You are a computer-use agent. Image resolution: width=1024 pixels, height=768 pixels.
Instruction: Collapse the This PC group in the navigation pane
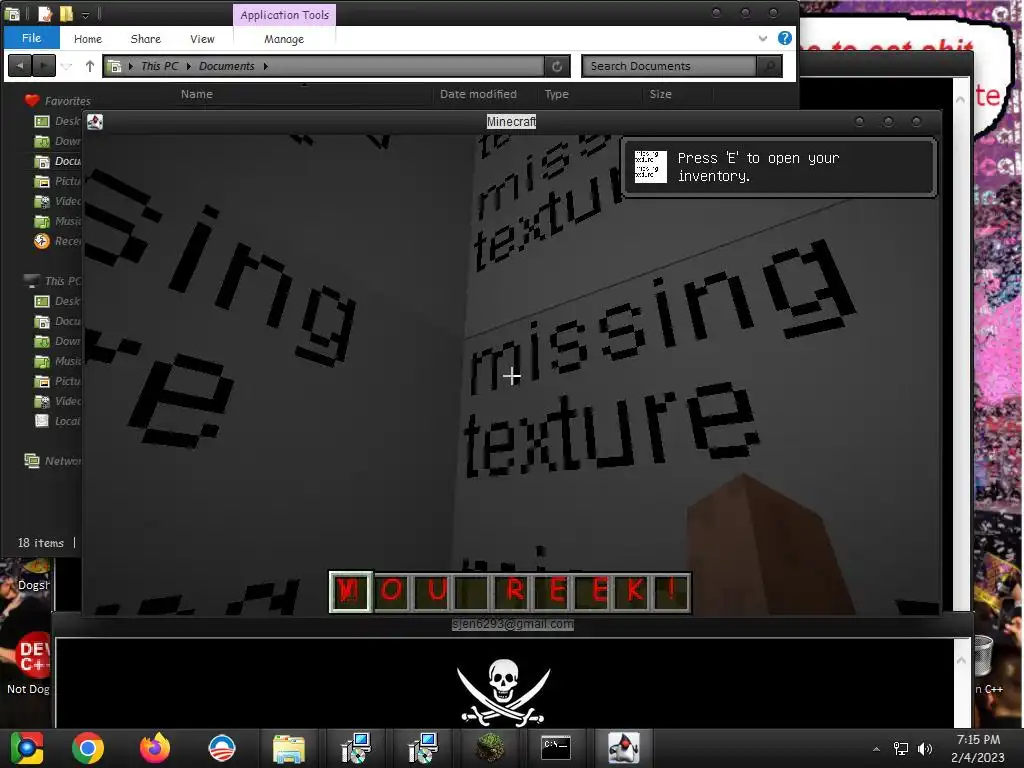coord(52,281)
